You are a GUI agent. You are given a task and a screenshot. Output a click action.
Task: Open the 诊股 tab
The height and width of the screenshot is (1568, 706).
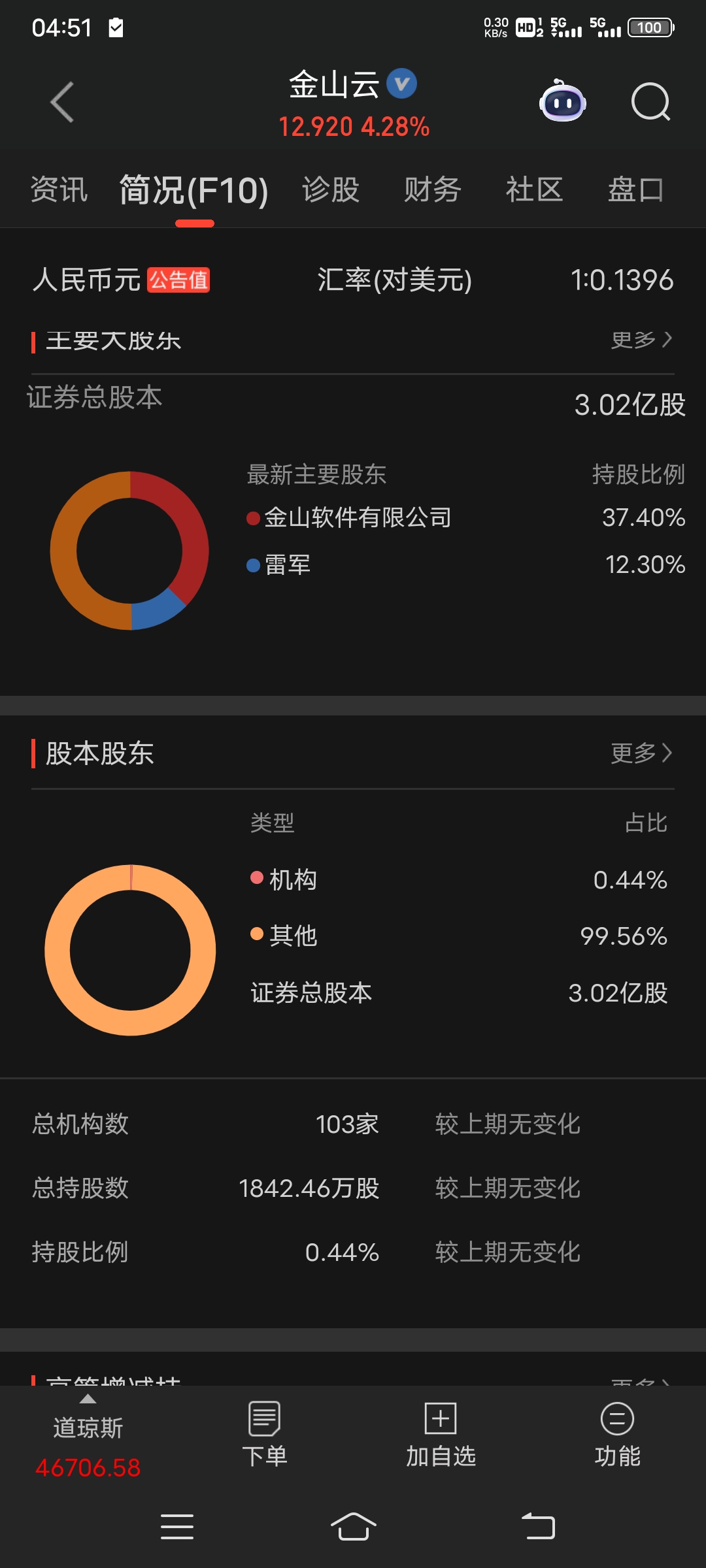point(330,190)
